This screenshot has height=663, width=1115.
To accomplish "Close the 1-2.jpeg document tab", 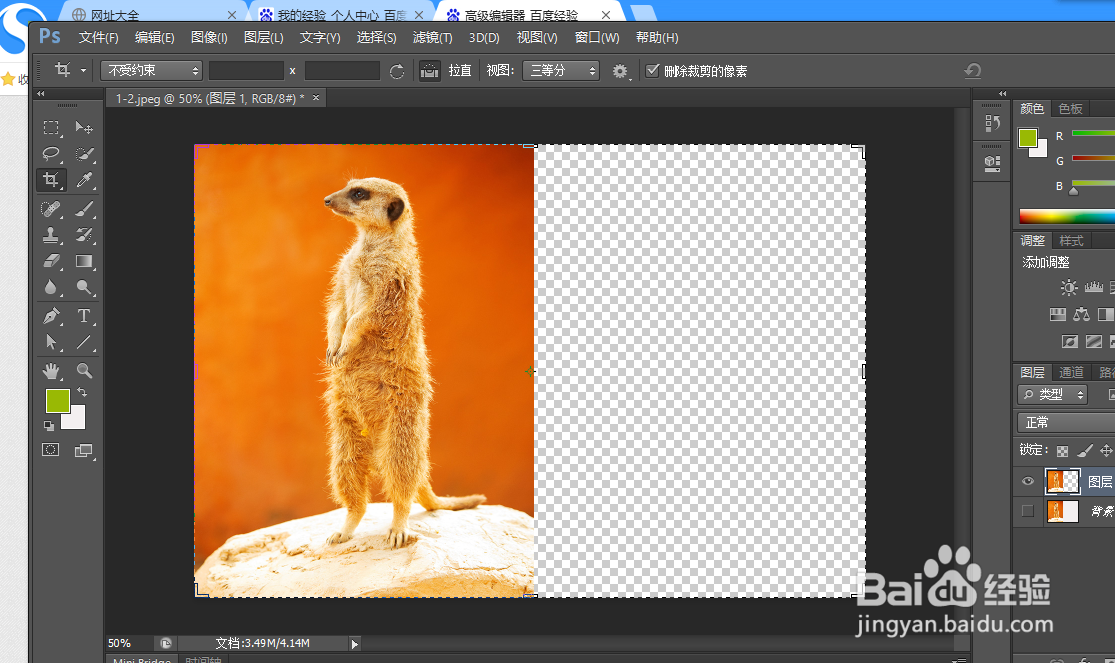I will (316, 98).
